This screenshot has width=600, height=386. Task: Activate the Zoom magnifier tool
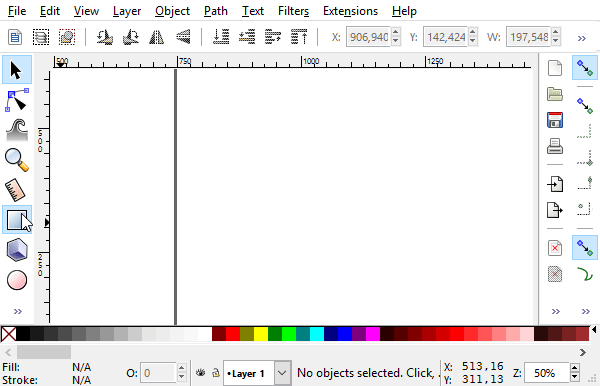tap(17, 160)
